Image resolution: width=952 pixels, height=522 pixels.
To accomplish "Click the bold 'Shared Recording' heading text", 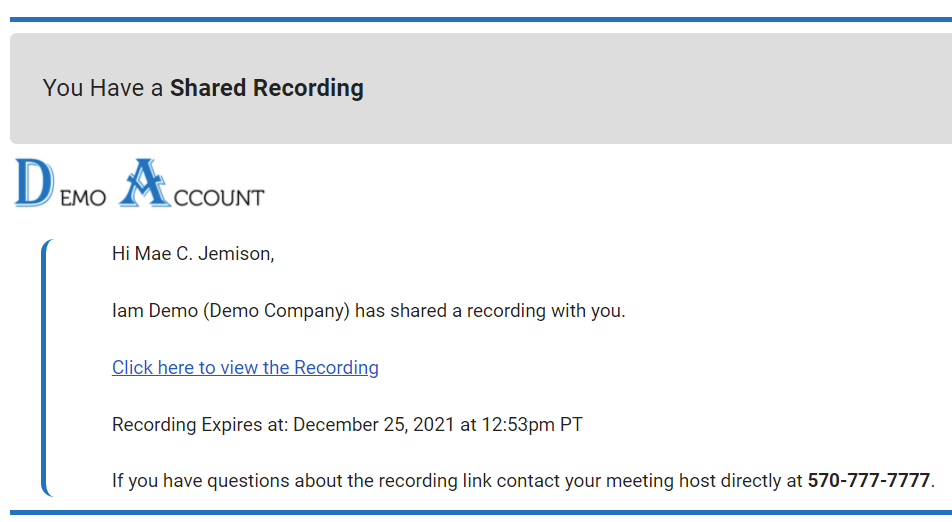I will pos(266,88).
